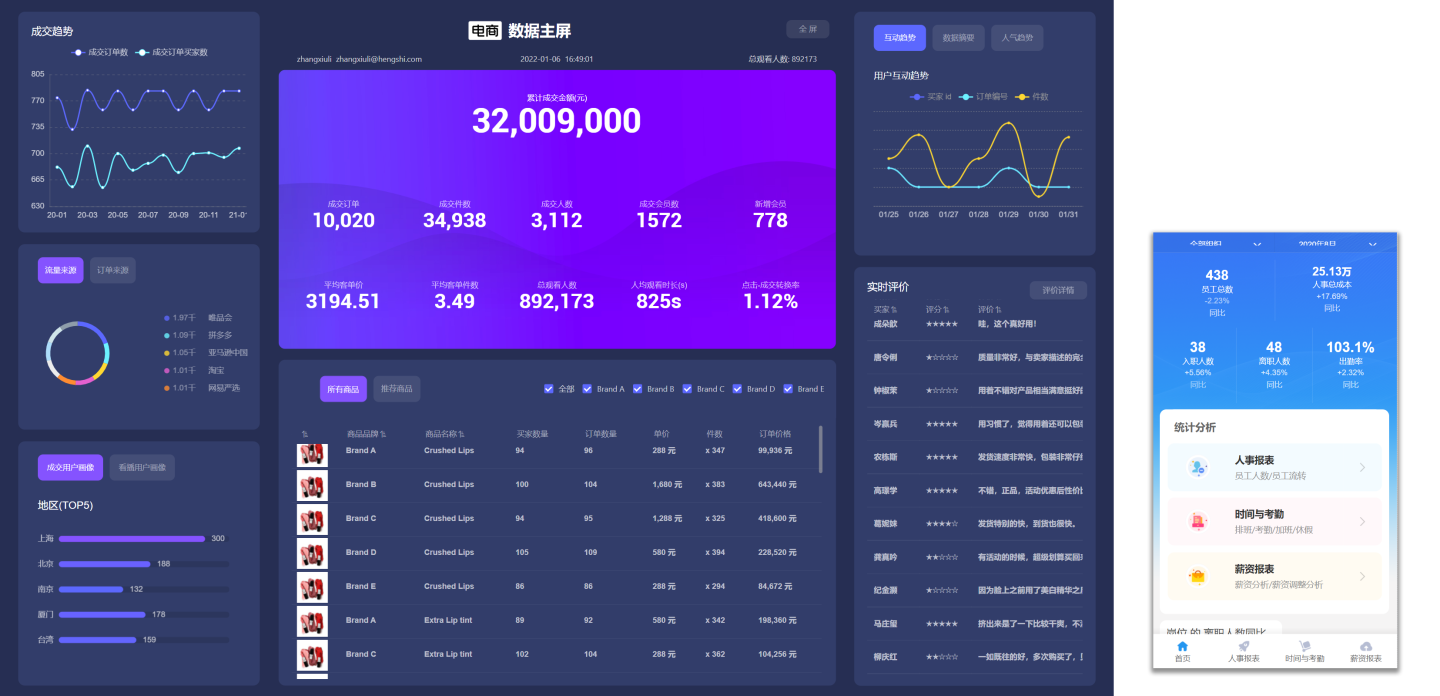Click the pink 时间与考勤 card icon
The height and width of the screenshot is (696, 1440).
click(x=1198, y=521)
